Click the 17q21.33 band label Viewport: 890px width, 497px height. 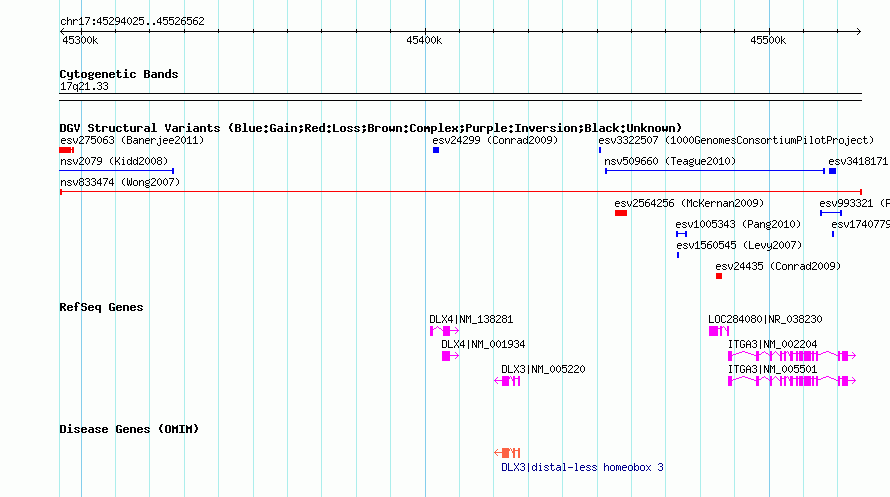point(84,86)
